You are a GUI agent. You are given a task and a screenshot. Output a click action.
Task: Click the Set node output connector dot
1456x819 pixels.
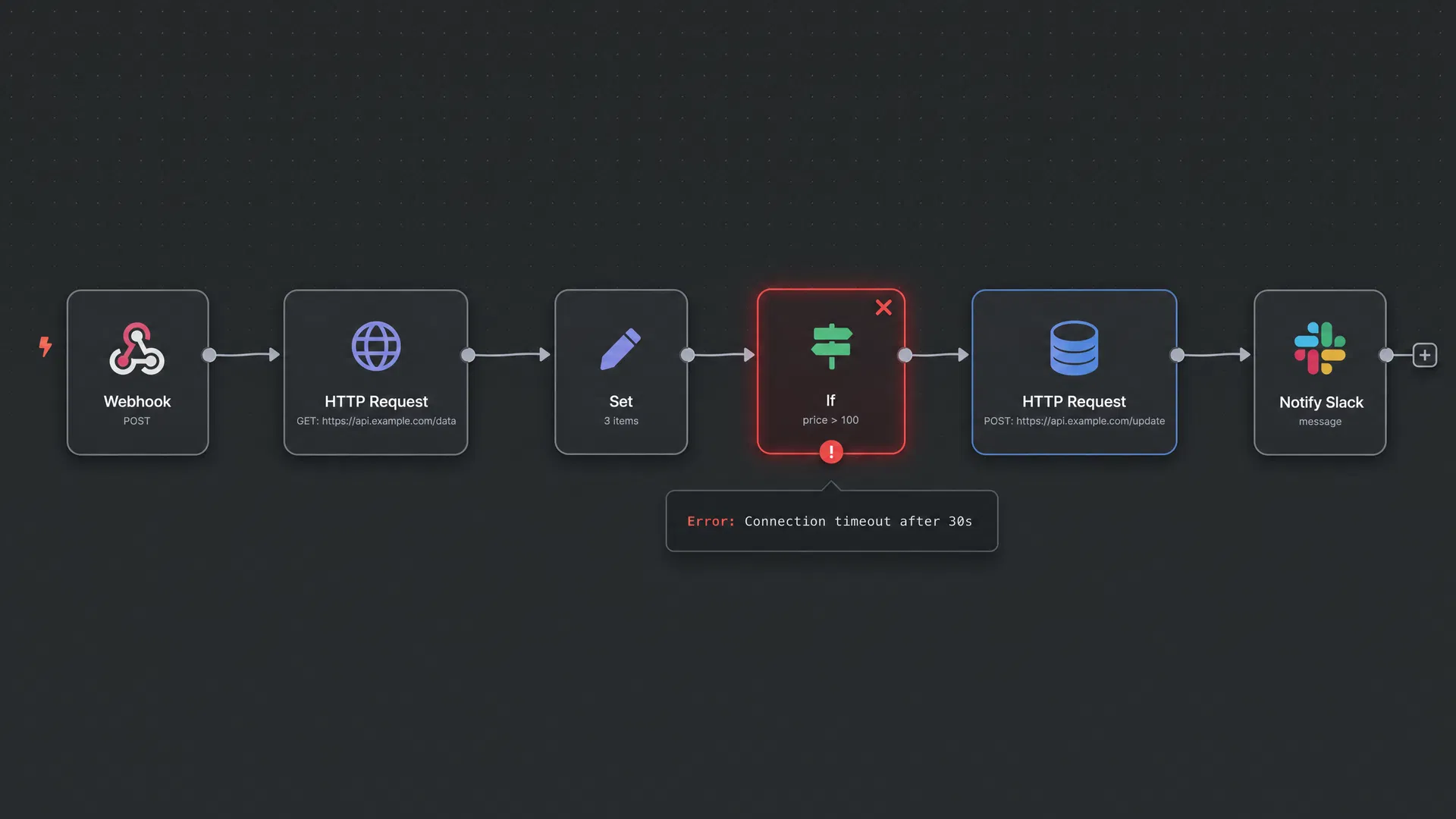(688, 355)
